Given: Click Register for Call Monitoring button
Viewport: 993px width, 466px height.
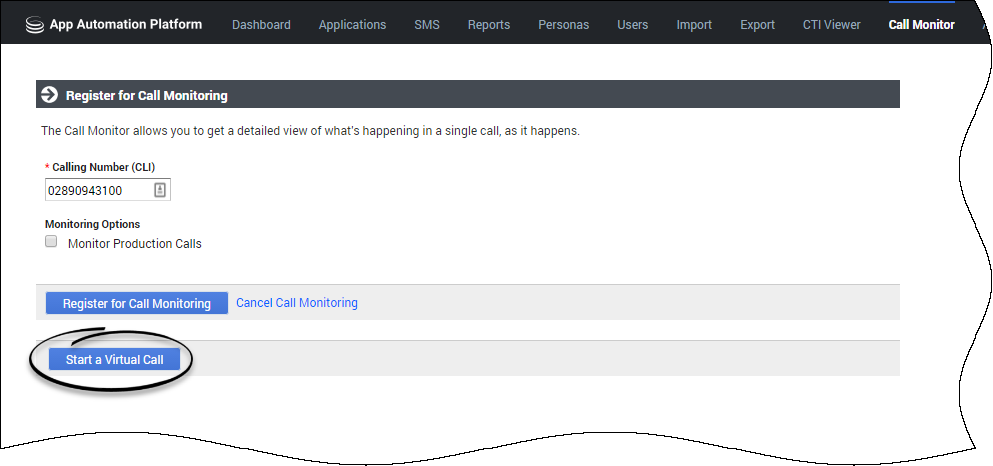Looking at the screenshot, I should tap(137, 303).
